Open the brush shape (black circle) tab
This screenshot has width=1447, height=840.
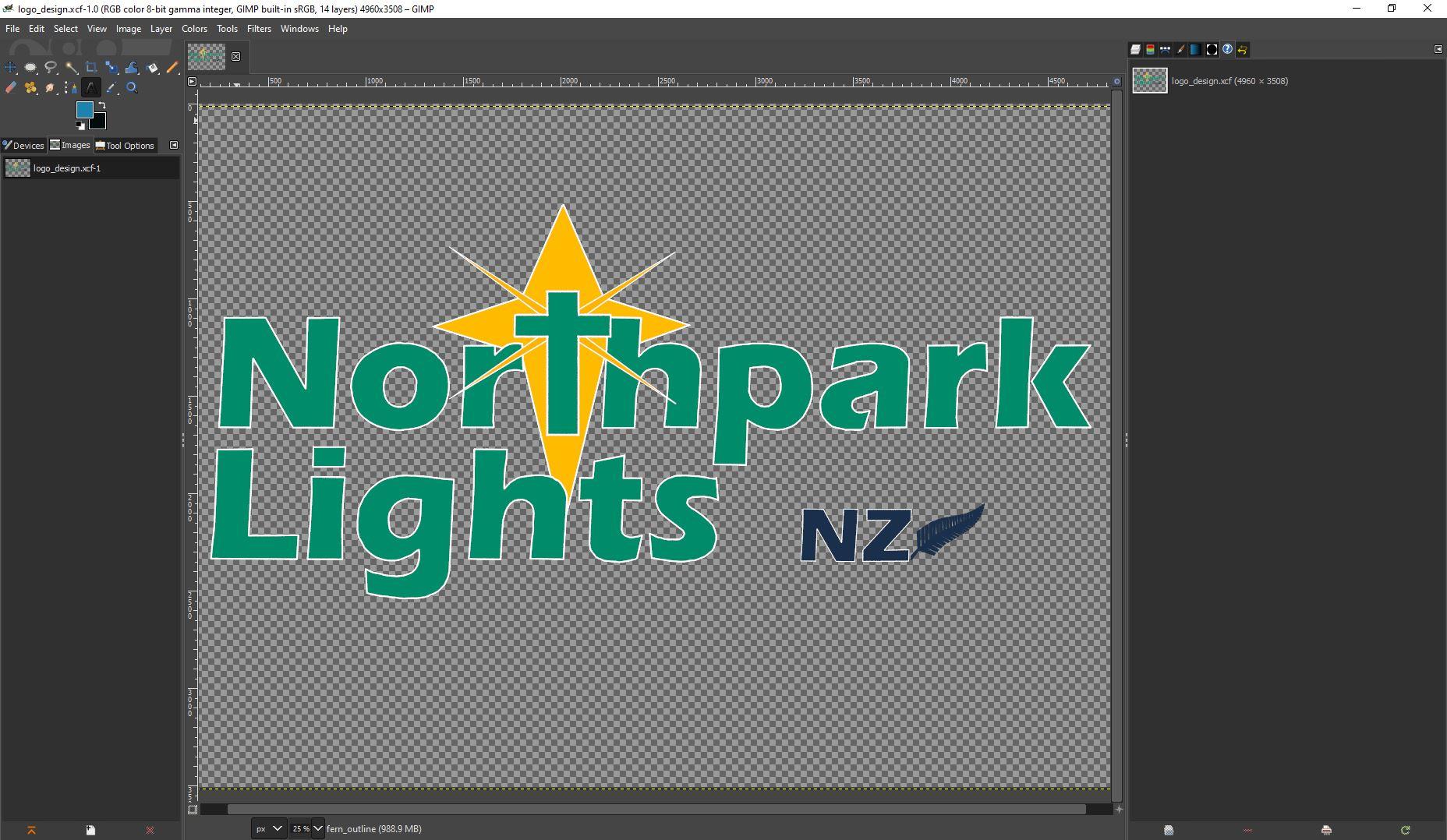1212,49
